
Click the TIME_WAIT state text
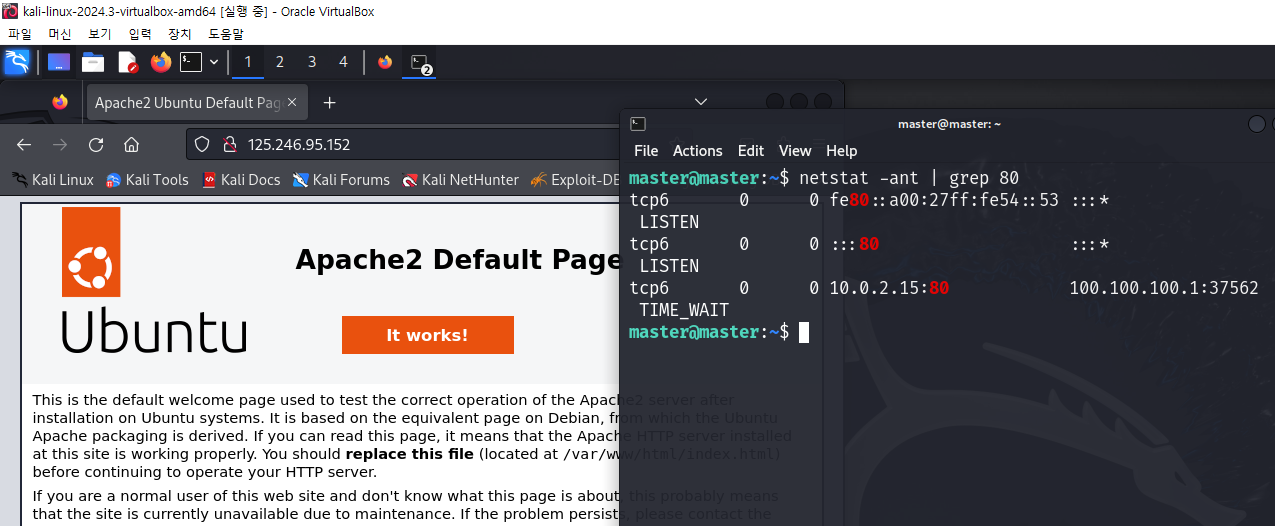[684, 310]
